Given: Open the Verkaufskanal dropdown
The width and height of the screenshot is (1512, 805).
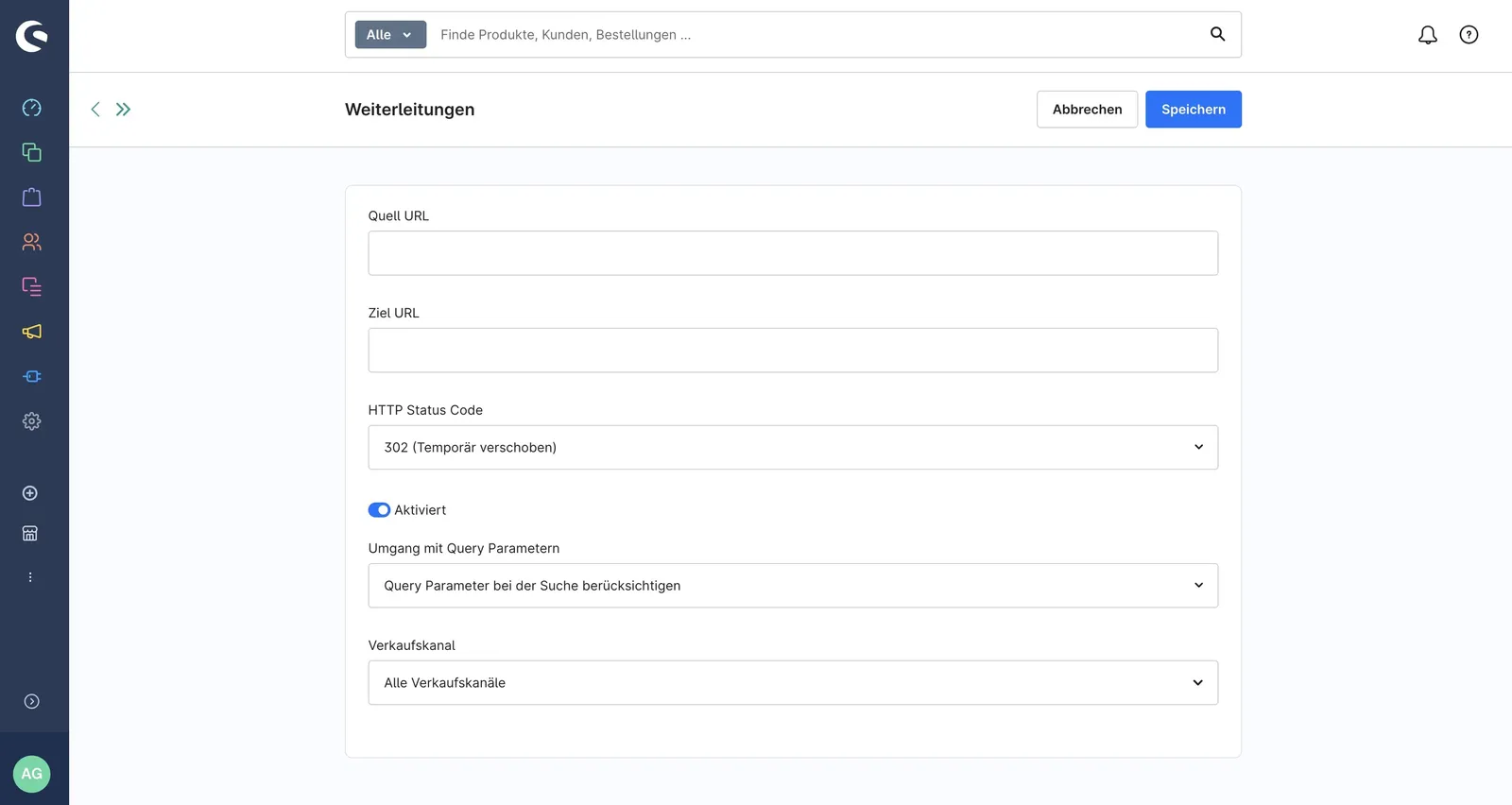Looking at the screenshot, I should click(793, 682).
